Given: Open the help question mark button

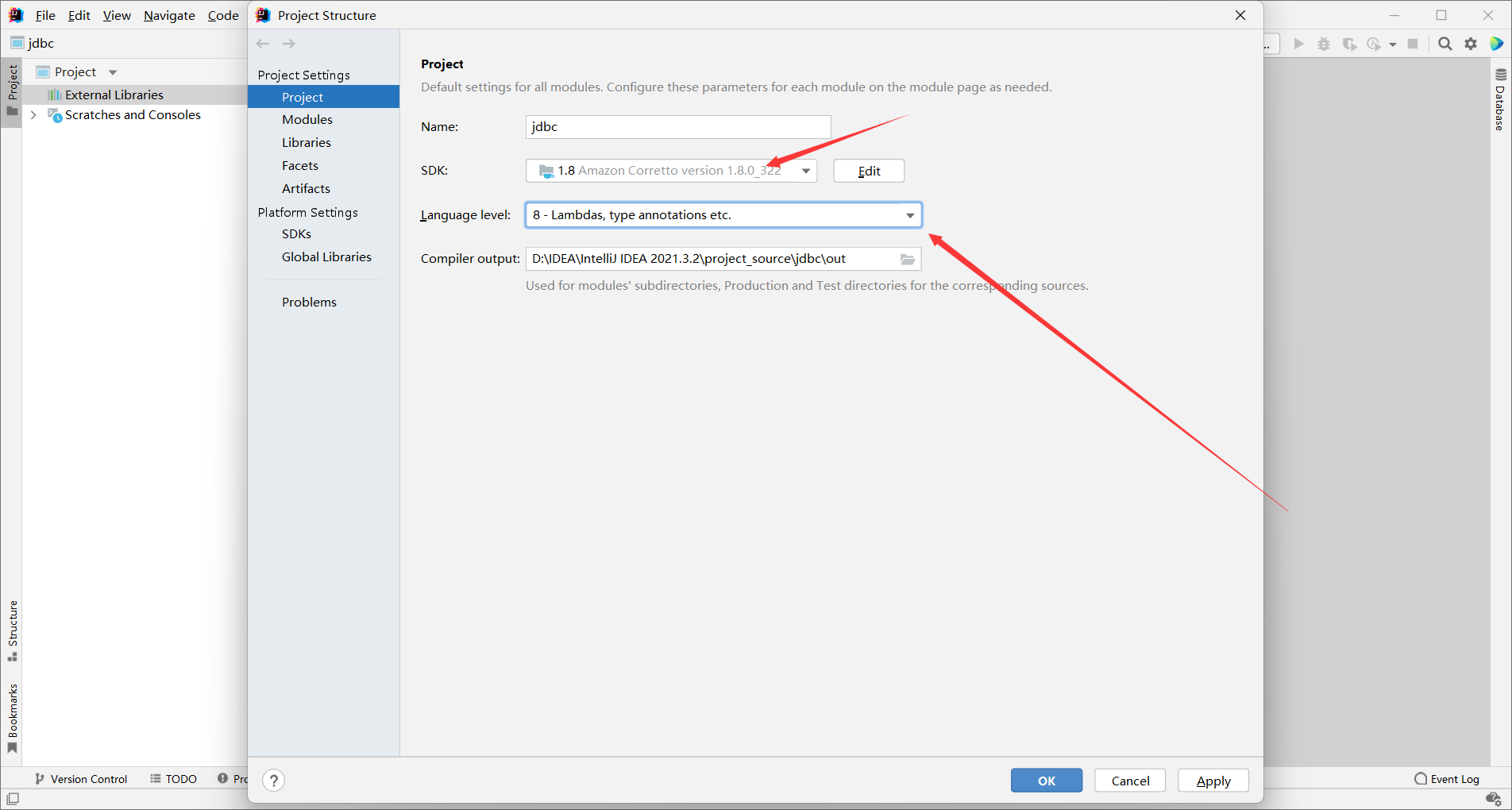Looking at the screenshot, I should tap(273, 781).
